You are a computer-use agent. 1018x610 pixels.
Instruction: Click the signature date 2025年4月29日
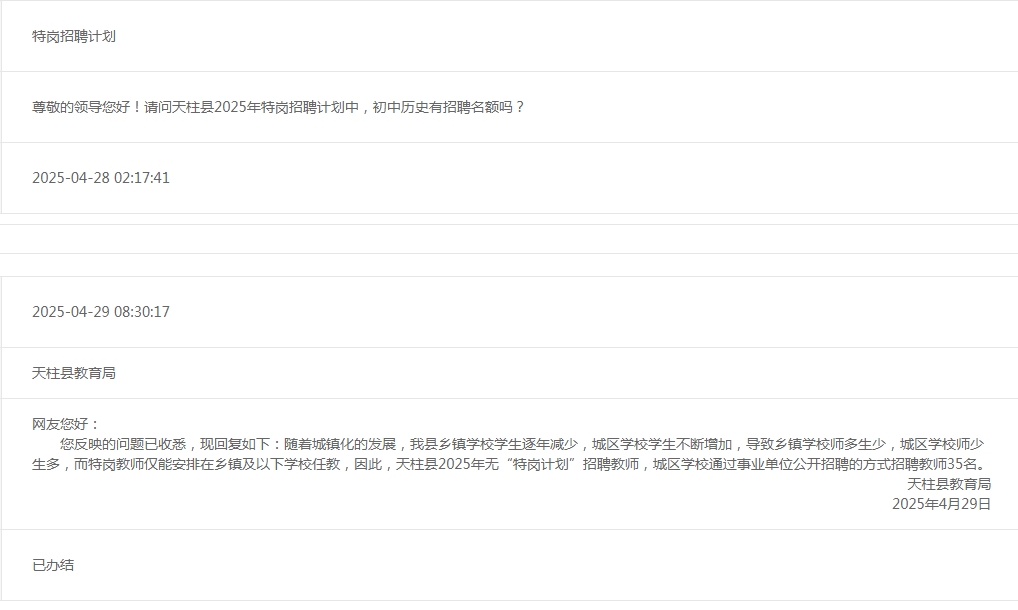(941, 504)
